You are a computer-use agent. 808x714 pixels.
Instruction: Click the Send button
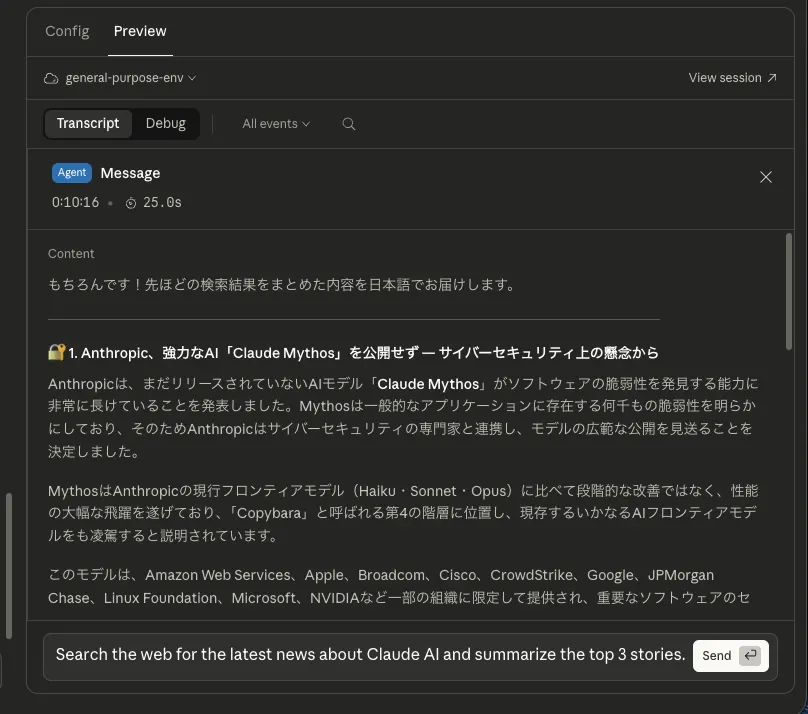[x=731, y=655]
